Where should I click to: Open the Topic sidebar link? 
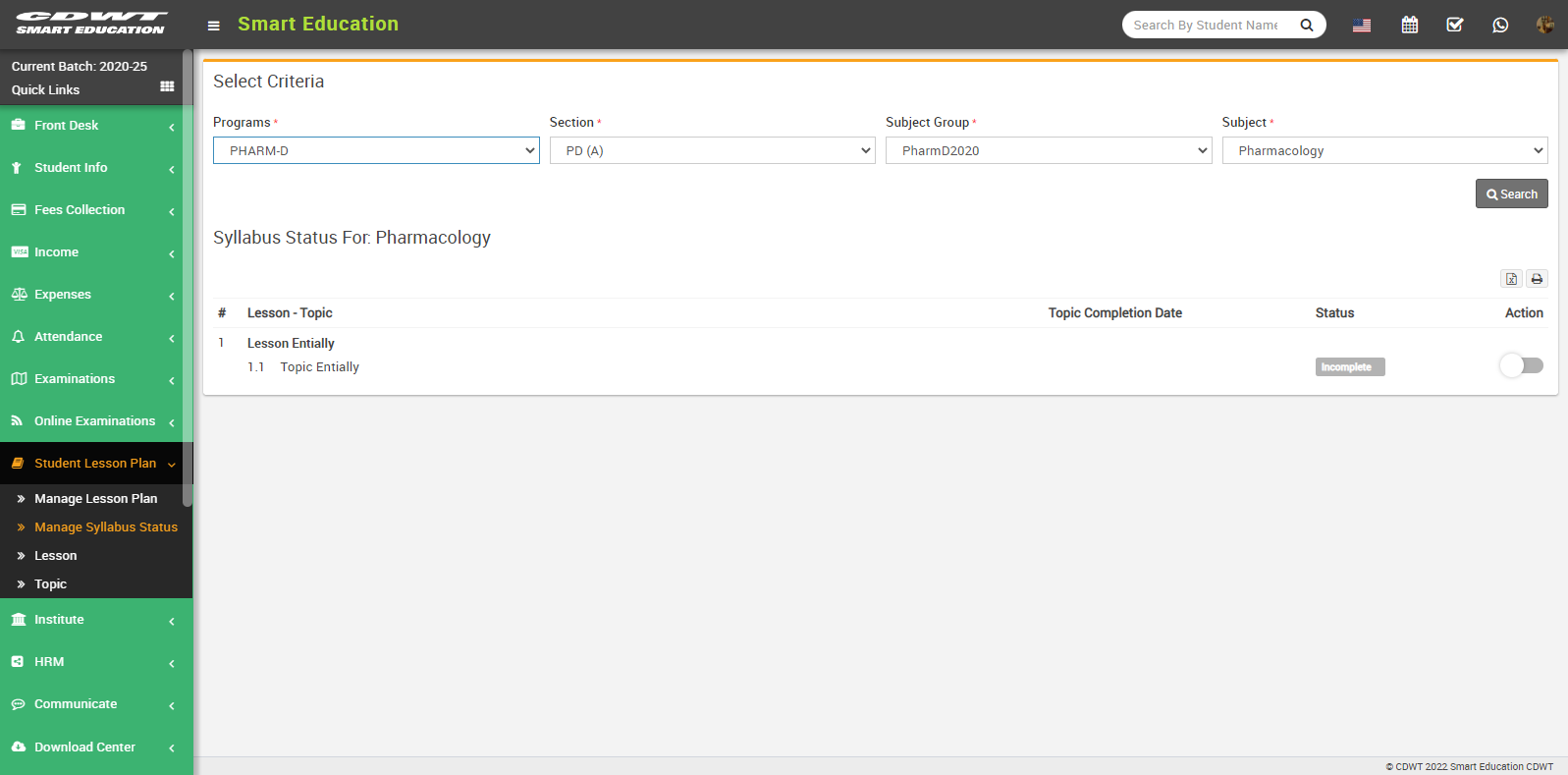pos(50,583)
